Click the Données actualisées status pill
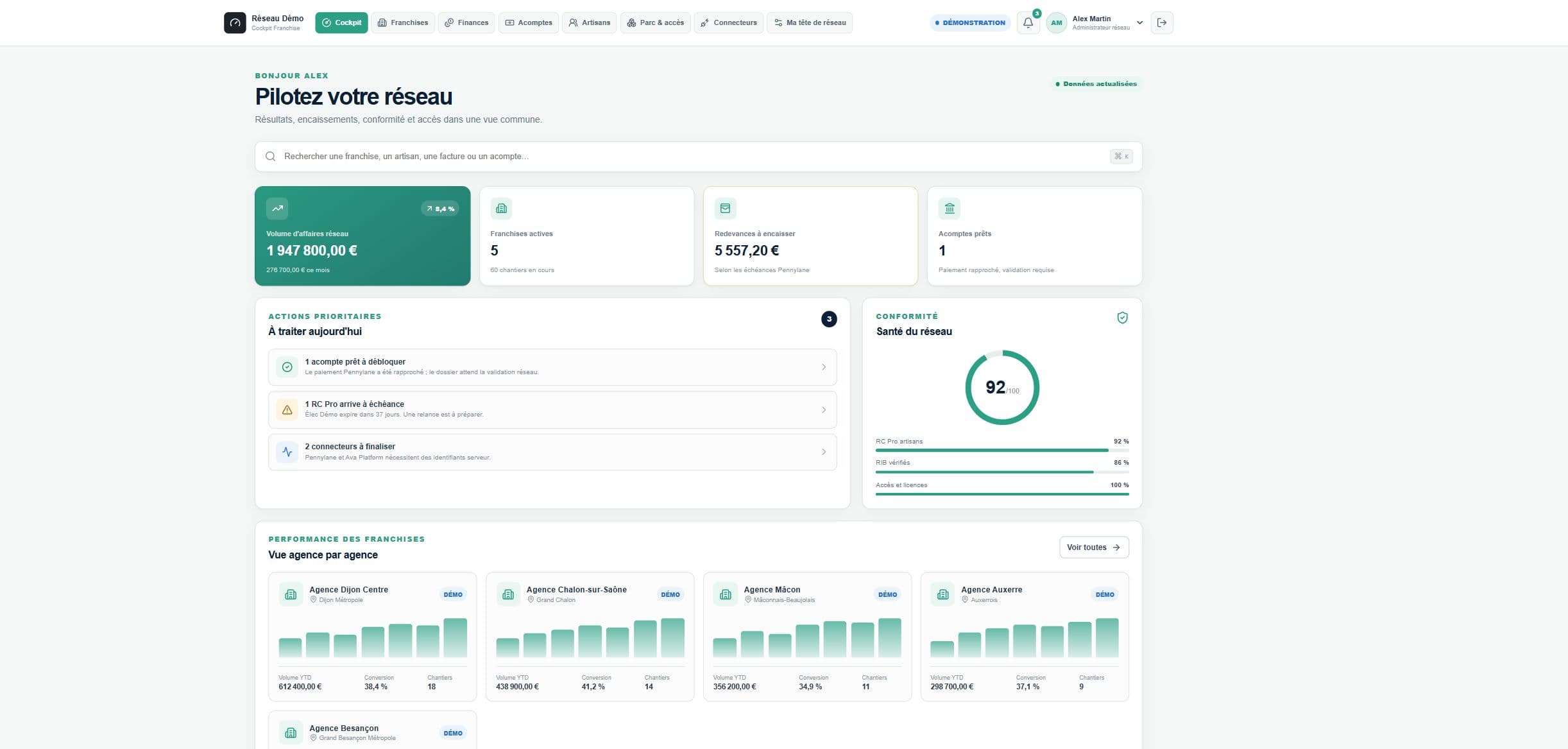The height and width of the screenshot is (749, 1568). click(x=1096, y=83)
